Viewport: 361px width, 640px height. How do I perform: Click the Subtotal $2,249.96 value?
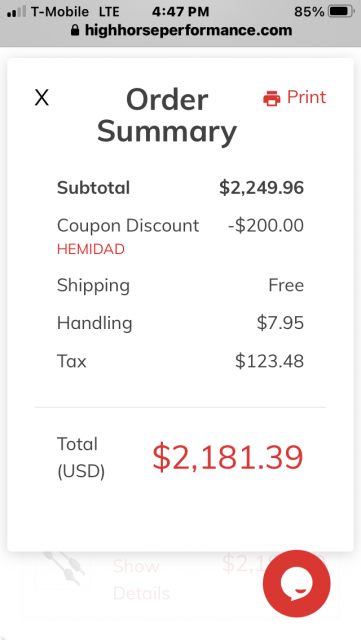pos(261,188)
